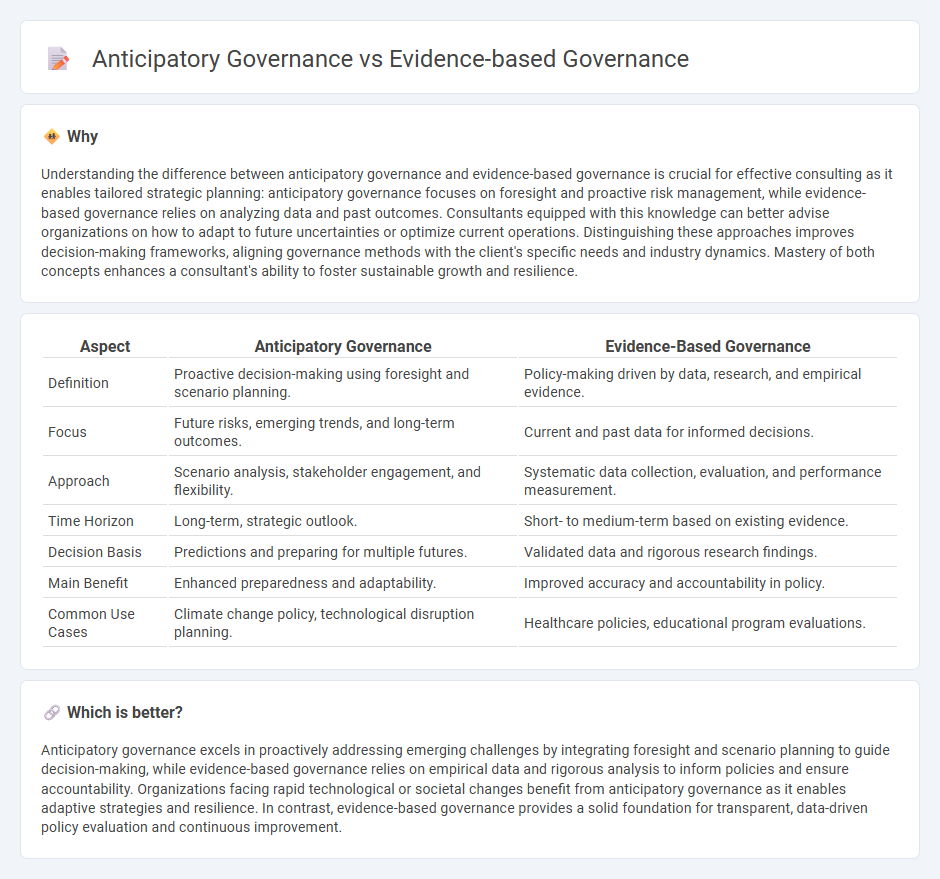Click cell 'Current and past data for informed decisions.'

707,432
